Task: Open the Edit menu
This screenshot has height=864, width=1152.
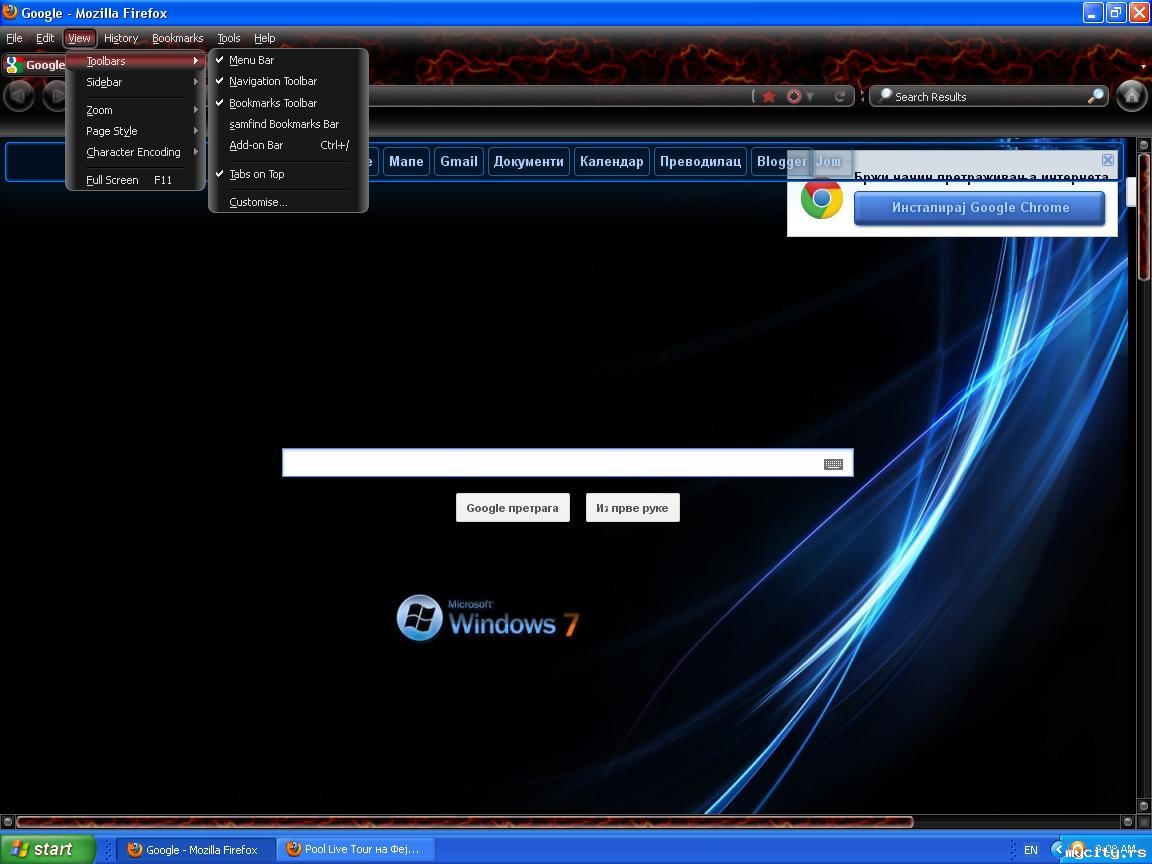Action: (x=45, y=38)
